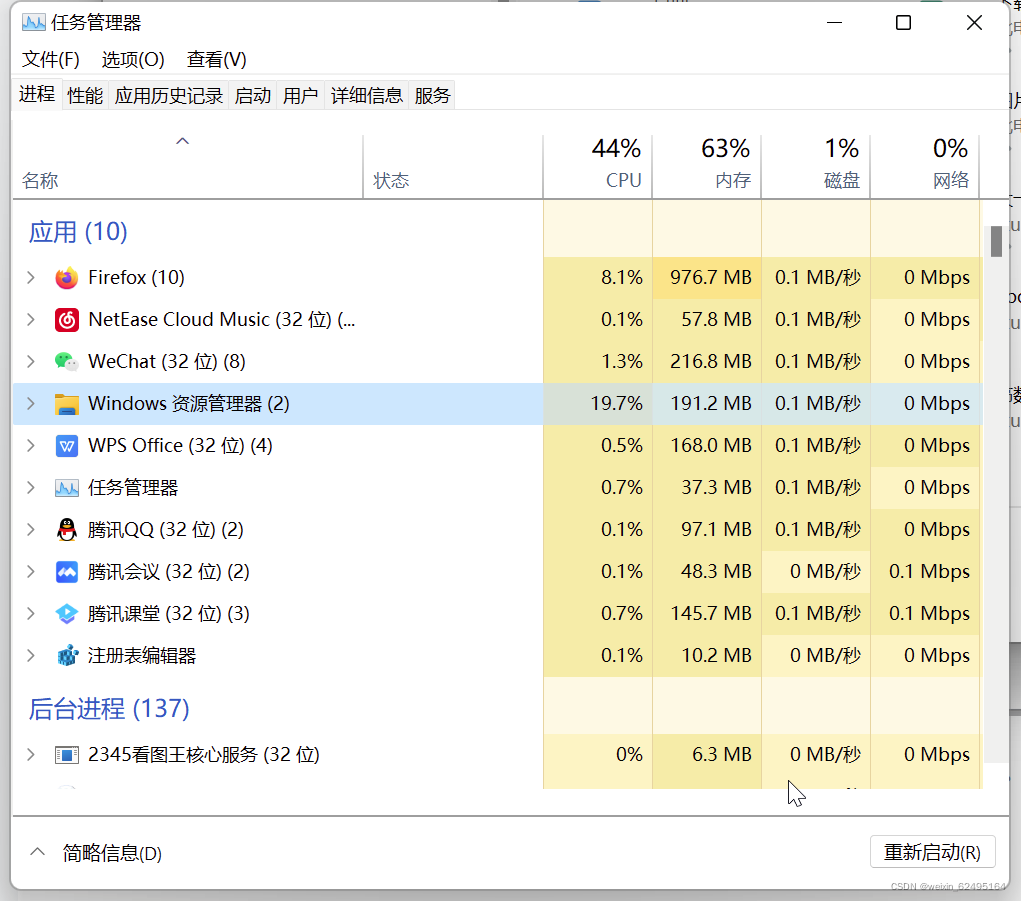
Task: Click the 2345看图王核心服务 icon
Action: point(66,755)
